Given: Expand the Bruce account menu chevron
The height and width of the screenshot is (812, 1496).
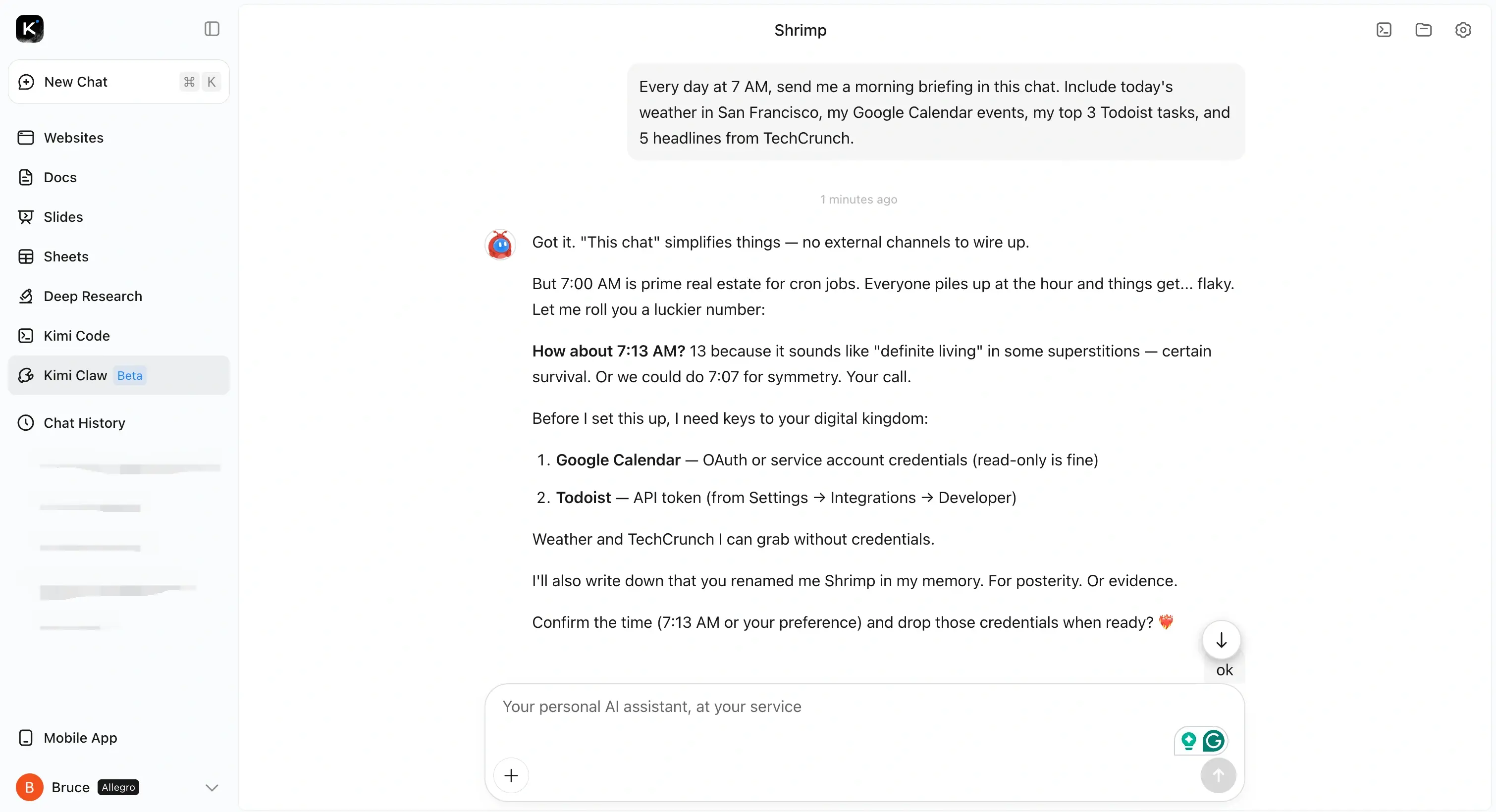Looking at the screenshot, I should coord(212,788).
